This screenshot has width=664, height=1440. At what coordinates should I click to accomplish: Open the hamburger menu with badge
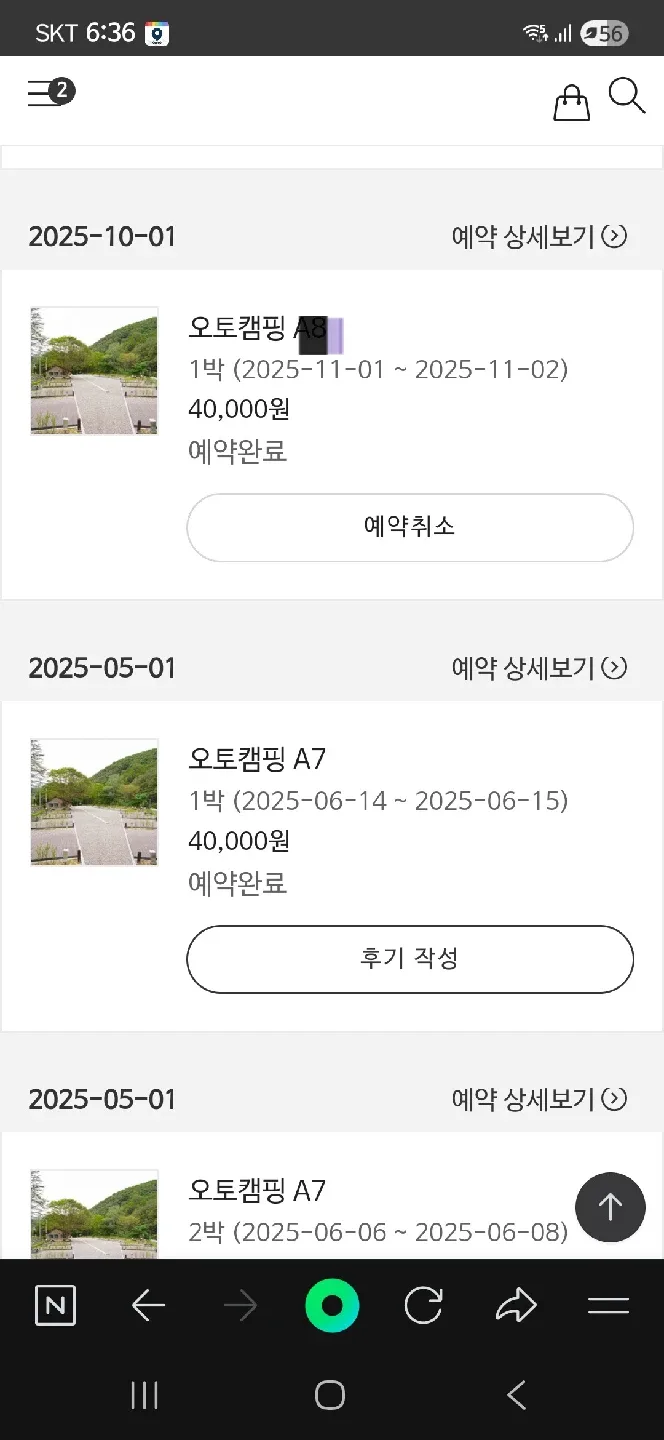pos(50,94)
